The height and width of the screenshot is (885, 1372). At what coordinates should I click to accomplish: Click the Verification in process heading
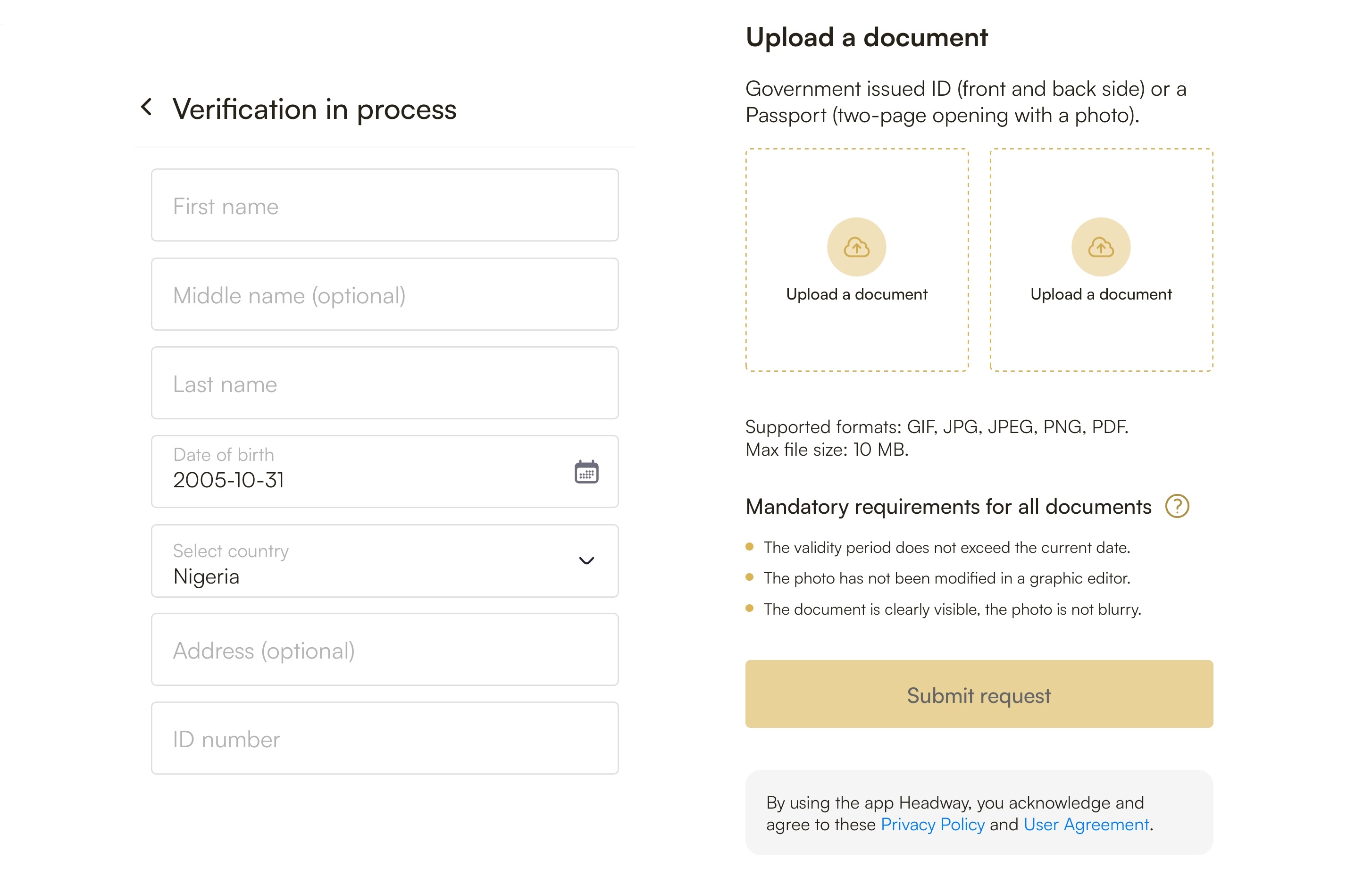(x=314, y=109)
